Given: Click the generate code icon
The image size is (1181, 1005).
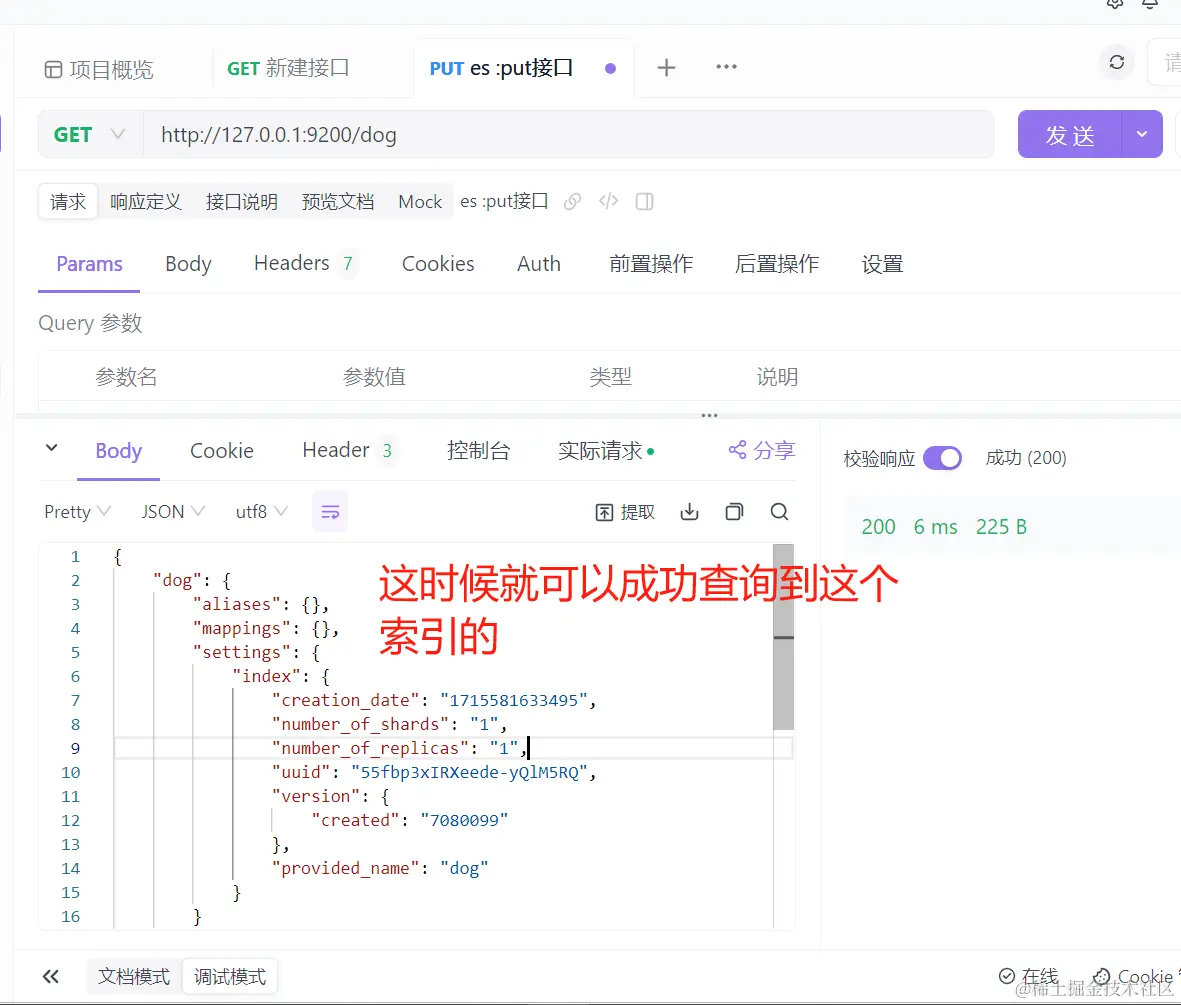Looking at the screenshot, I should click(609, 201).
